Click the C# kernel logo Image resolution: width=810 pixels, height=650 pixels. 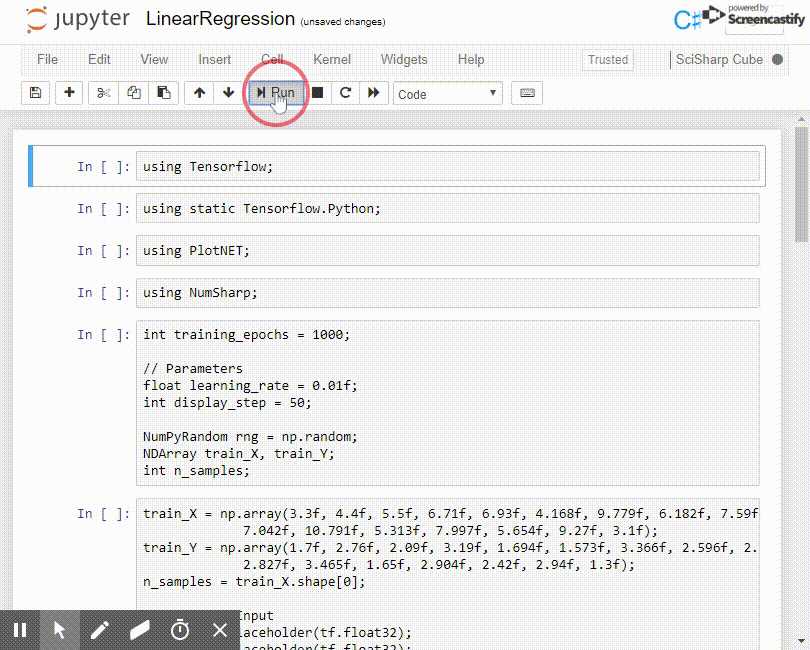point(687,20)
